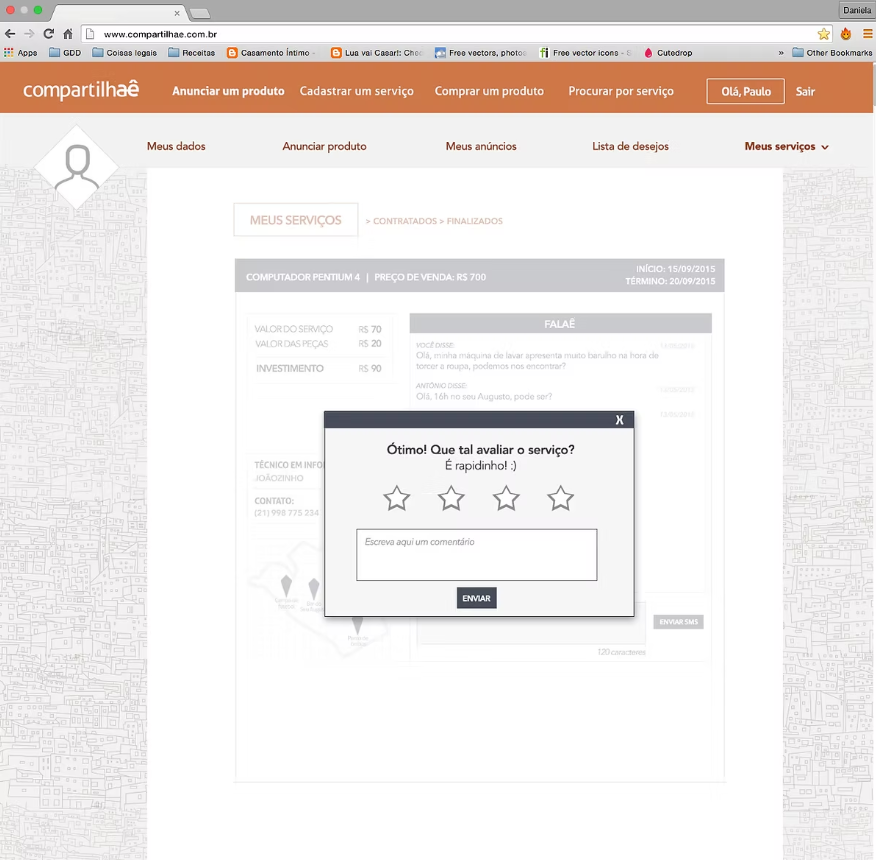This screenshot has width=876, height=860.
Task: Click the first rating star
Action: point(397,498)
